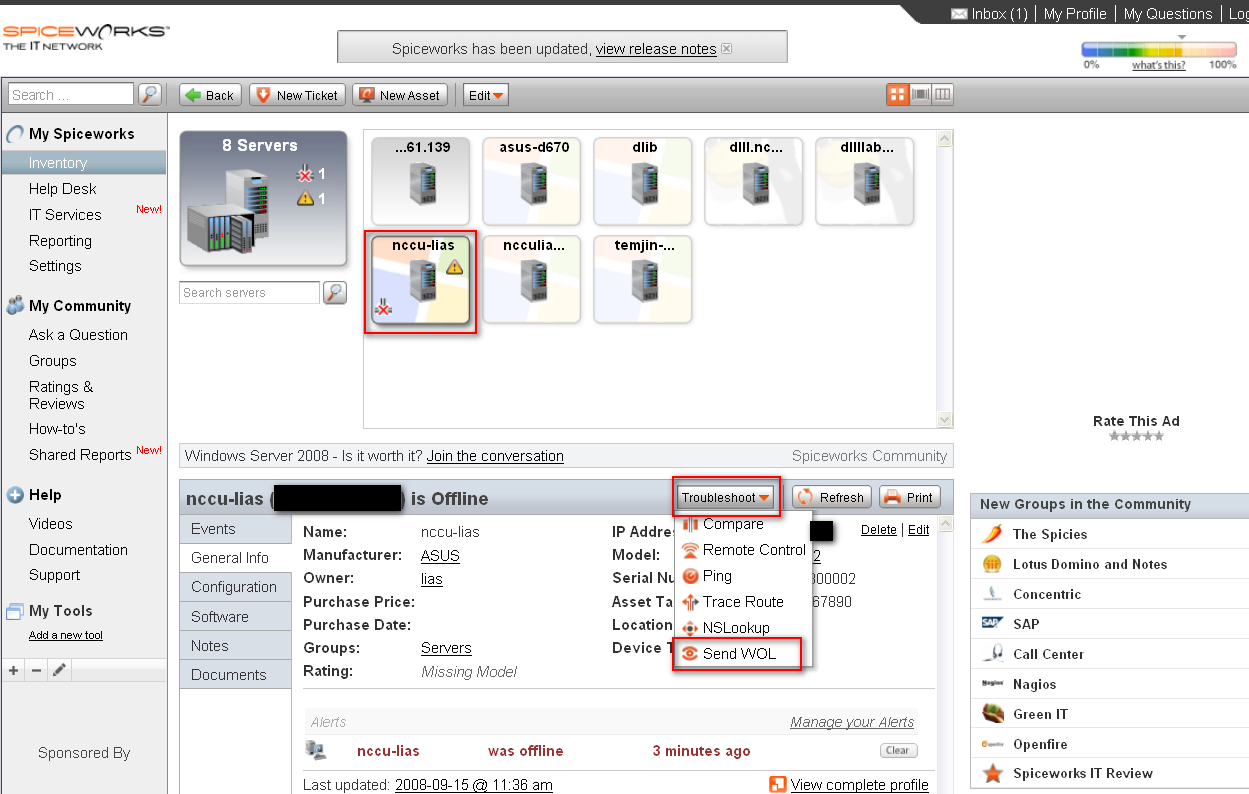Switch to the Documents tab
This screenshot has width=1249, height=794.
[235, 674]
